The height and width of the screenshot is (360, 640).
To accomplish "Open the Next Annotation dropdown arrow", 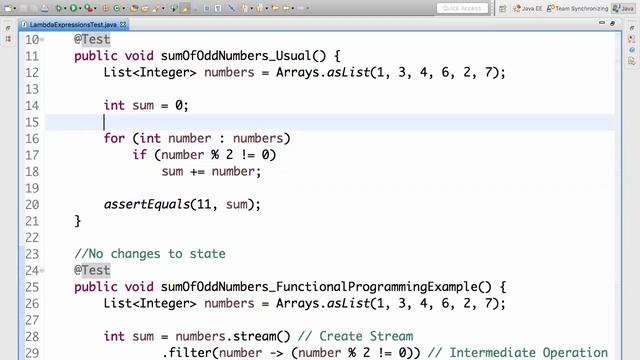I will point(251,8).
